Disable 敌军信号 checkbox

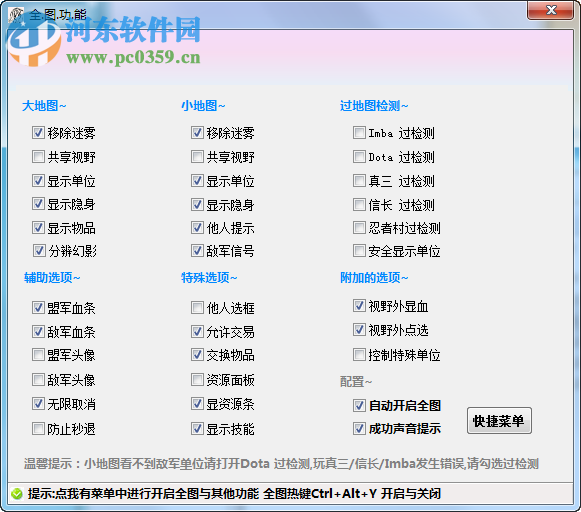(x=197, y=251)
